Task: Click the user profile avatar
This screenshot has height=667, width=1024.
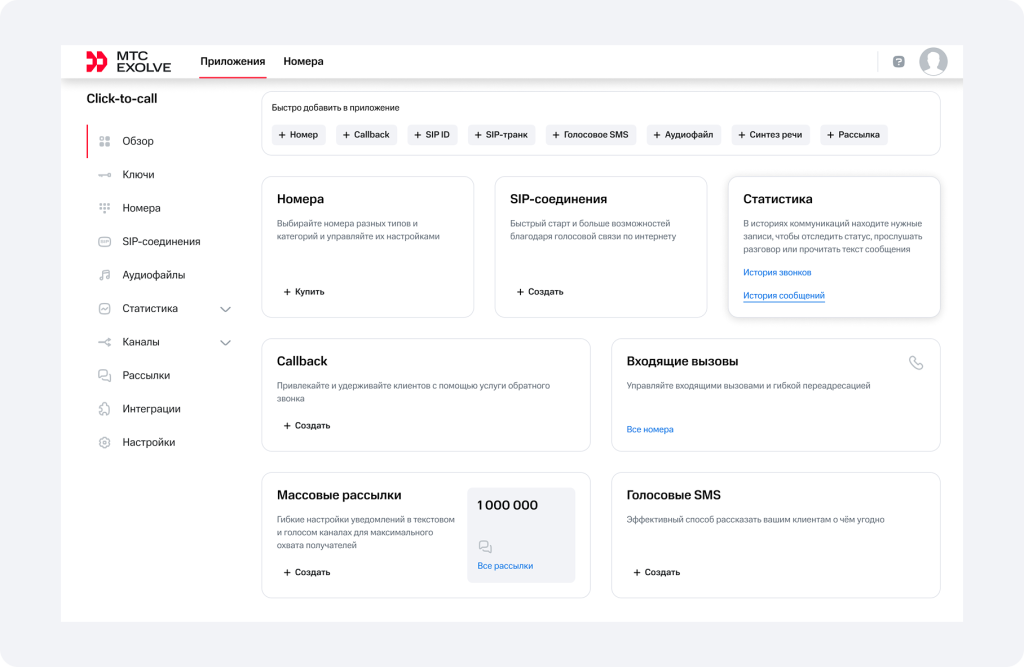Action: [x=933, y=62]
